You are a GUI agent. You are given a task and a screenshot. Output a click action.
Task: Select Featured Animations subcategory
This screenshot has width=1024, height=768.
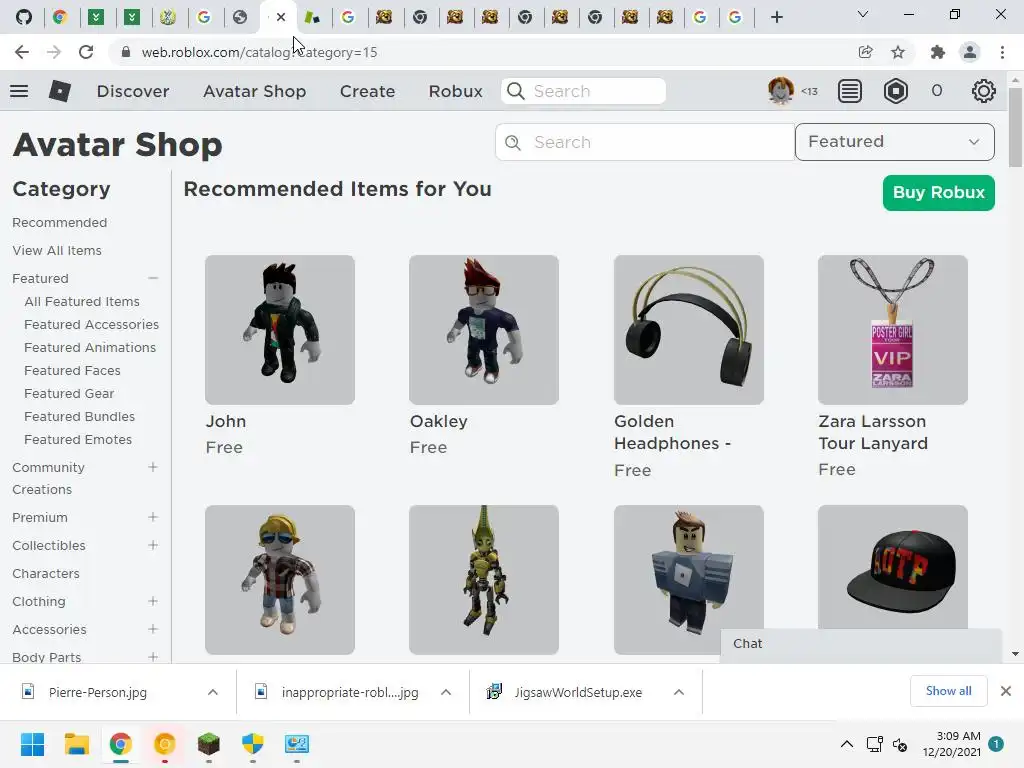pyautogui.click(x=90, y=347)
